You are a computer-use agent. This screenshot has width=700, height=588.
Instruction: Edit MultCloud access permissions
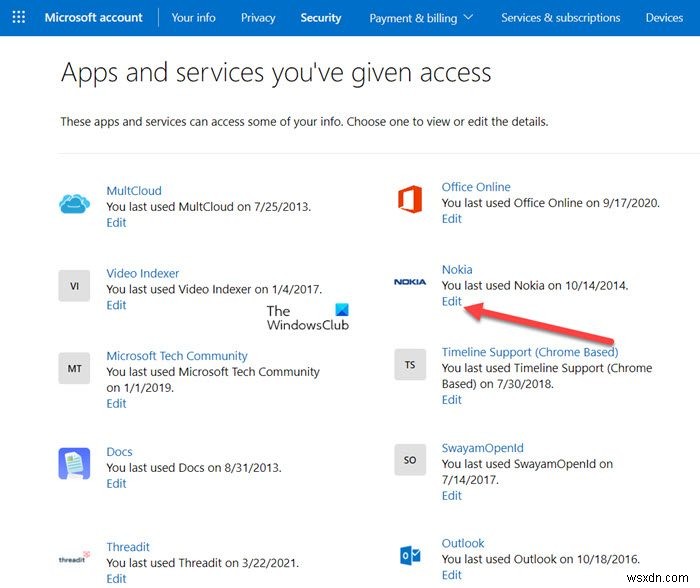116,222
